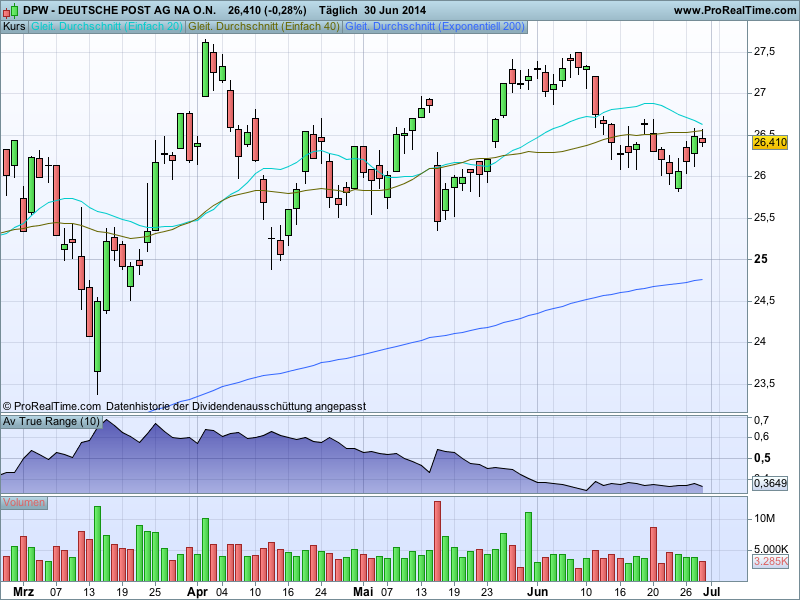Click the 27 price axis label
The width and height of the screenshot is (800, 600).
coord(760,93)
